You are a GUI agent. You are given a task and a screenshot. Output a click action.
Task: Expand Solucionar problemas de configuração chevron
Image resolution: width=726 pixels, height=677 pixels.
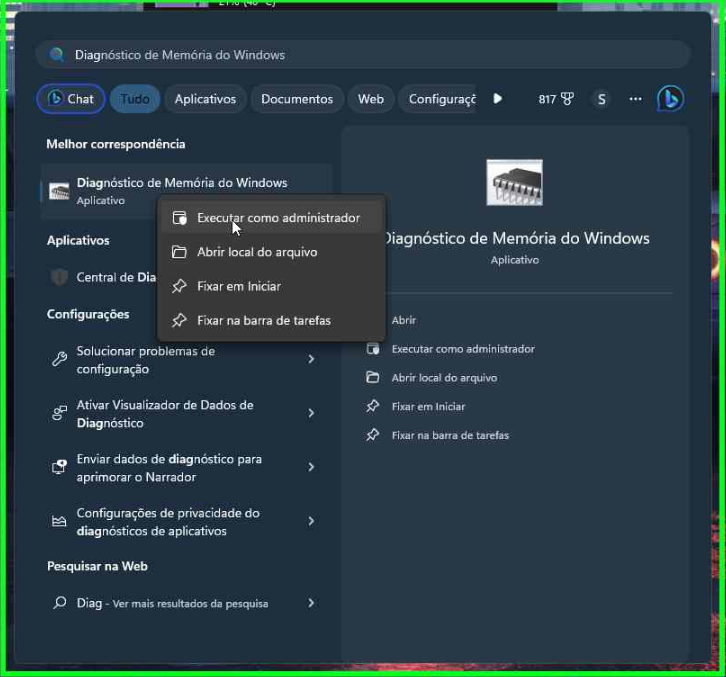311,359
